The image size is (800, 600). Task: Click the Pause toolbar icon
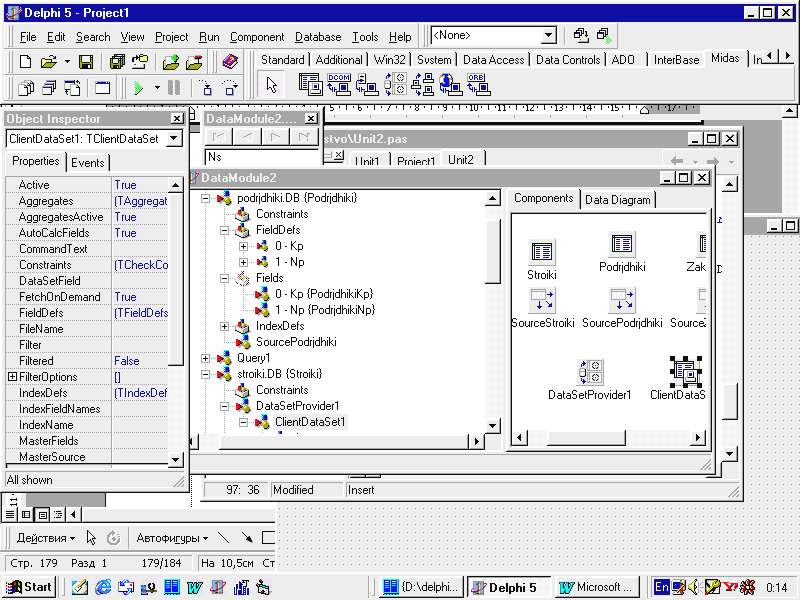[174, 88]
